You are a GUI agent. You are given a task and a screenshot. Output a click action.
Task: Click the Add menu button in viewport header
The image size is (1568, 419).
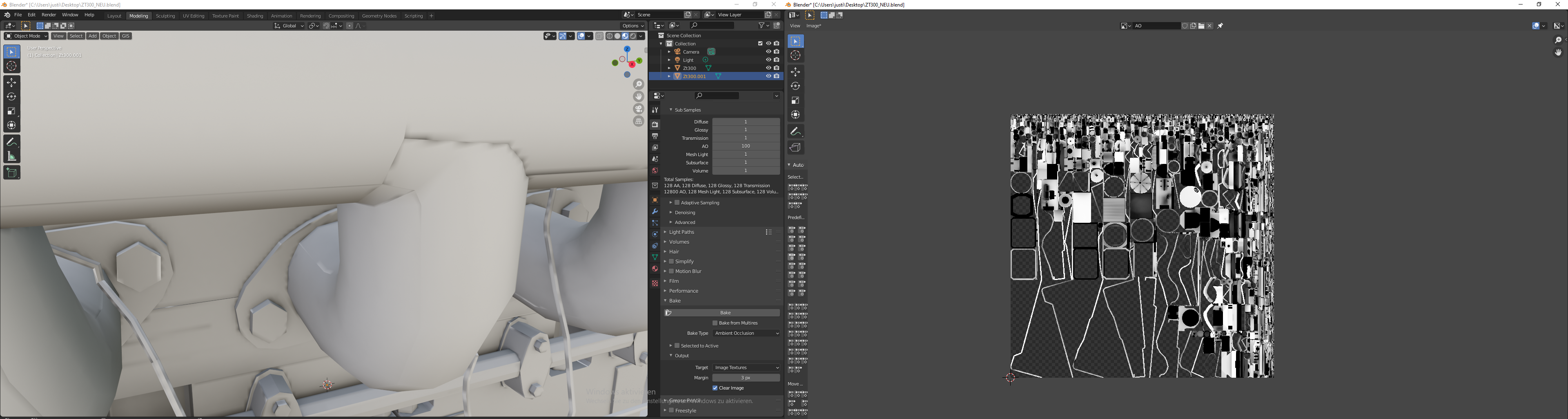tap(93, 36)
